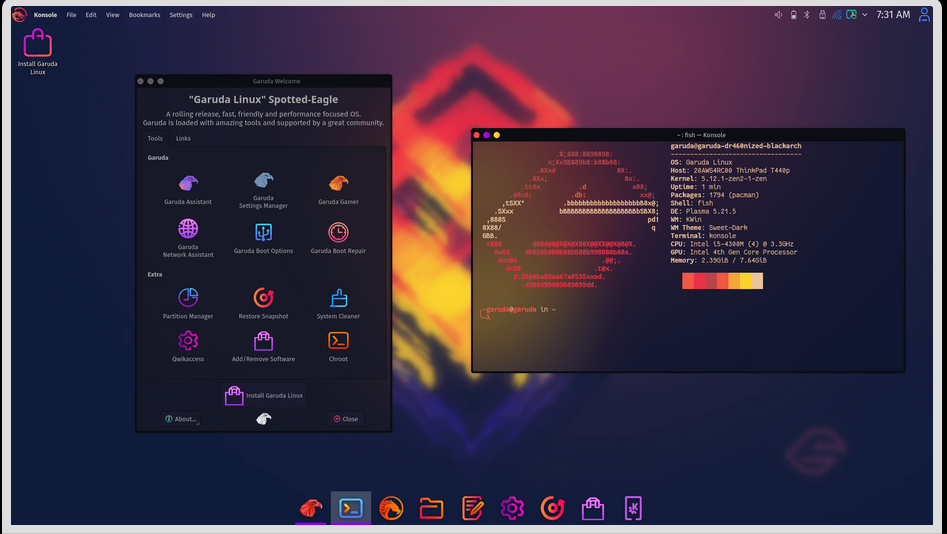
Task: Click the Garuda eagle launcher in the dock
Action: 311,508
